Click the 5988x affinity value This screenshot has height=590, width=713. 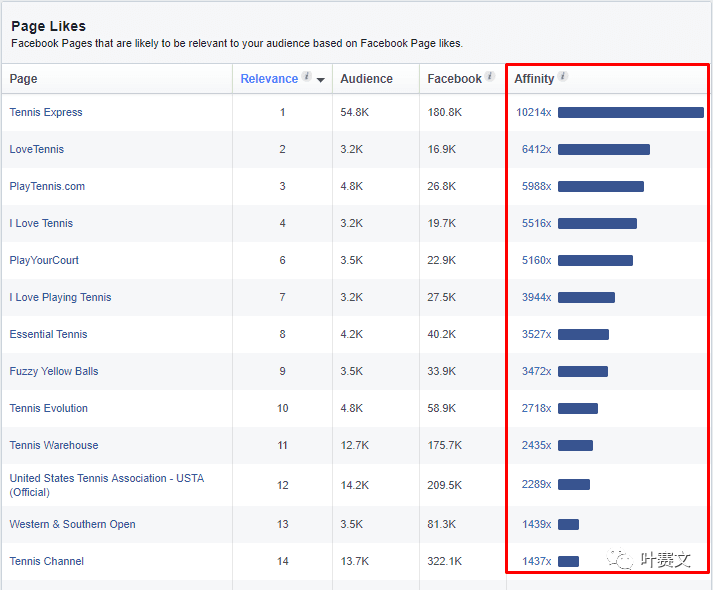coord(537,186)
